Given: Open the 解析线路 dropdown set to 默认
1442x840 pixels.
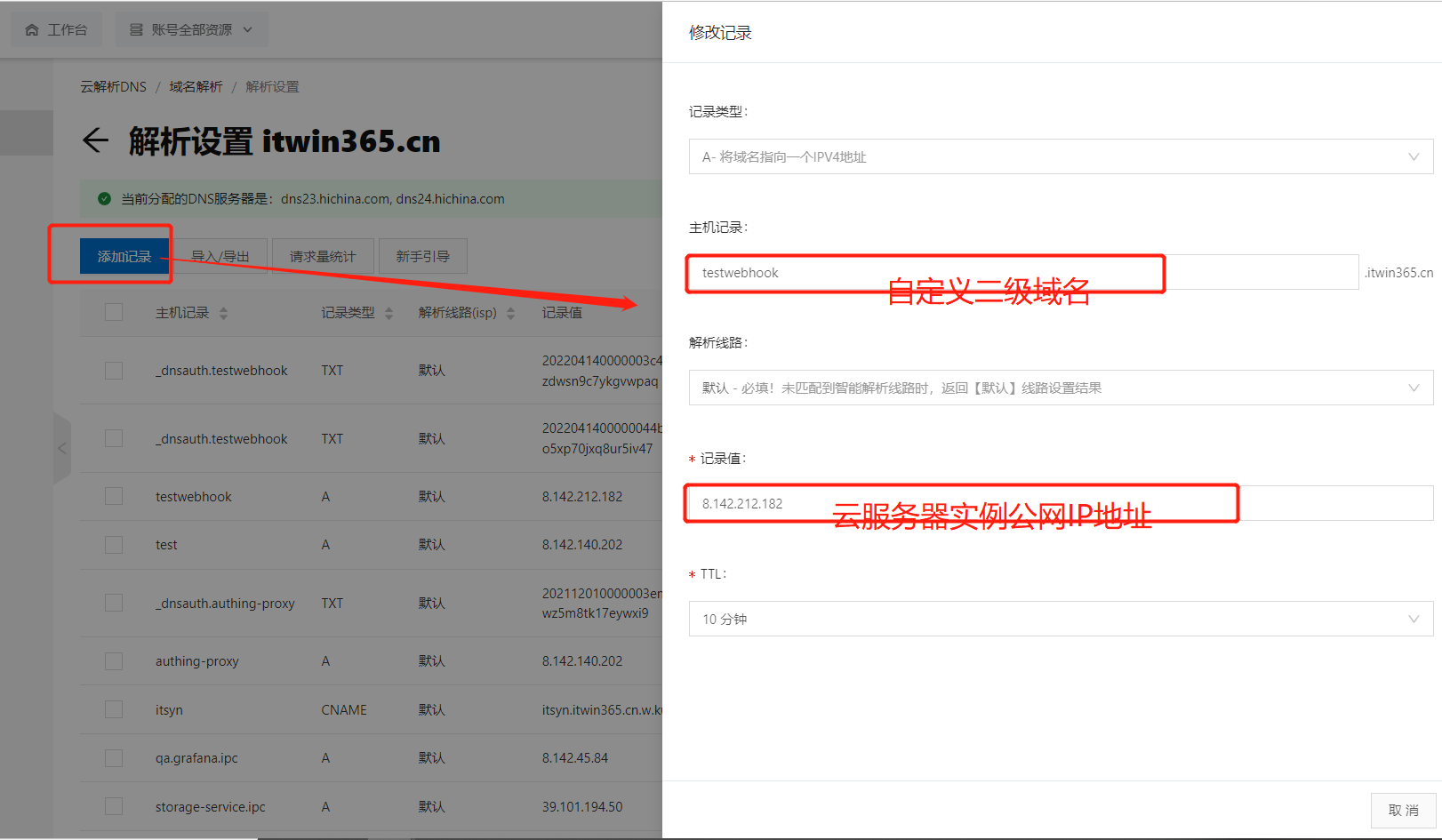Looking at the screenshot, I should point(1061,388).
